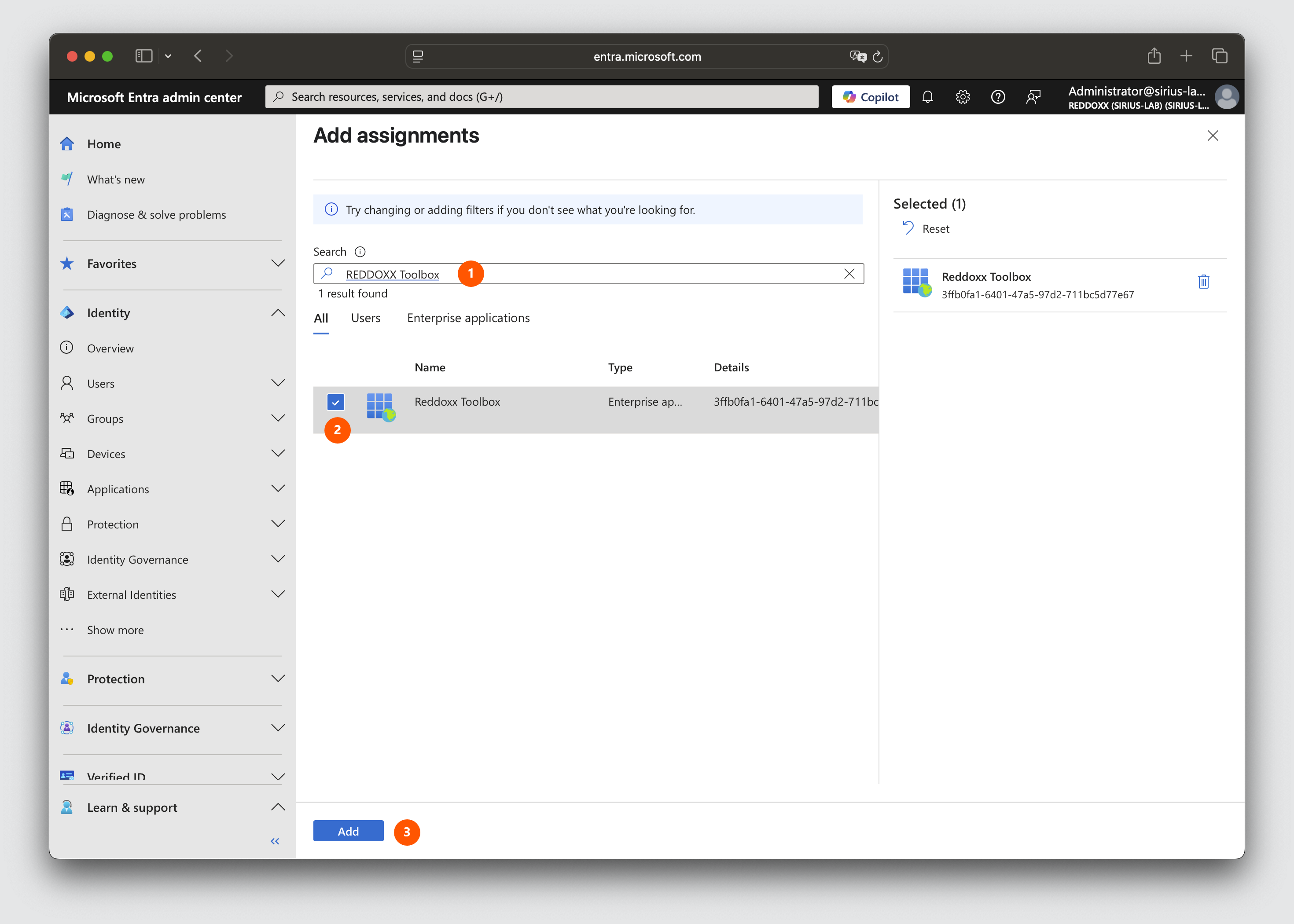Expand the Groups menu chevron

[x=278, y=418]
